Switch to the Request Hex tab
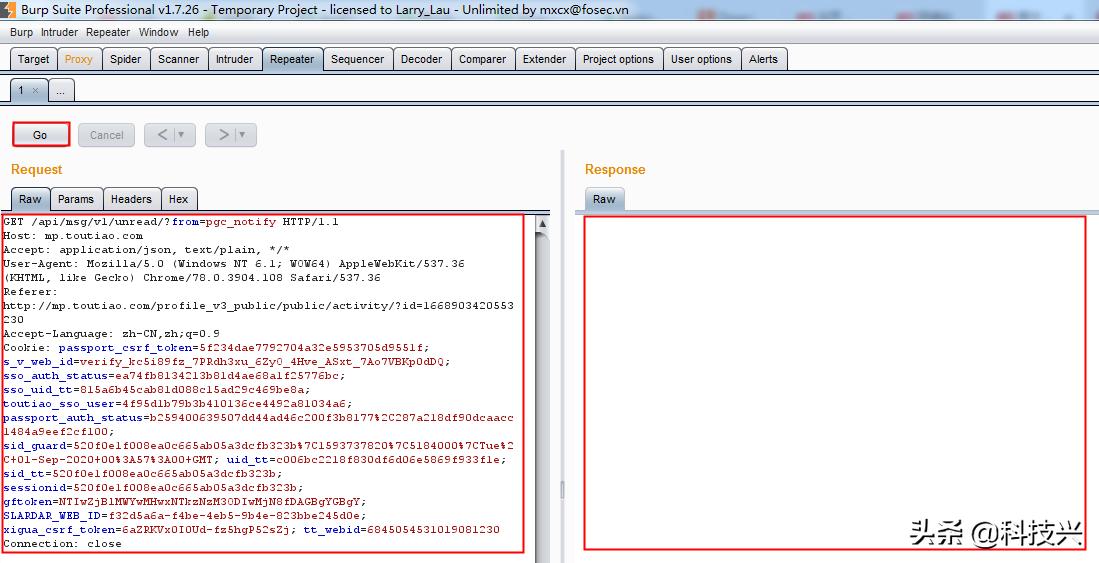 (x=179, y=199)
